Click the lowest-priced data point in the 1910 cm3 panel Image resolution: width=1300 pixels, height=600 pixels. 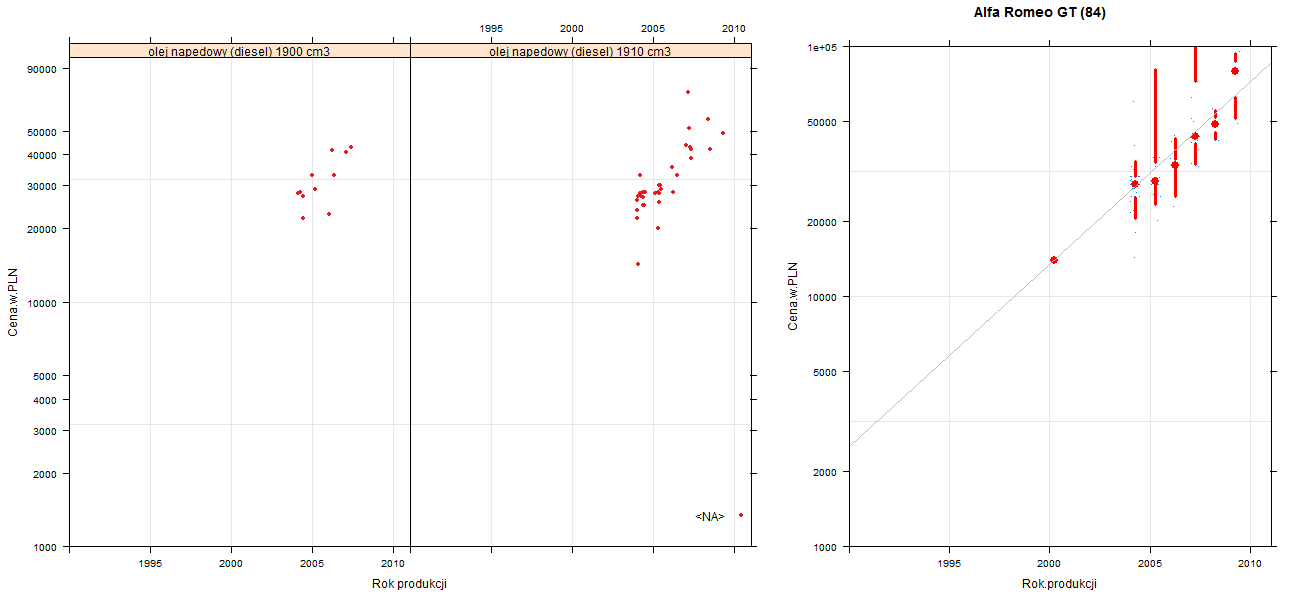638,264
